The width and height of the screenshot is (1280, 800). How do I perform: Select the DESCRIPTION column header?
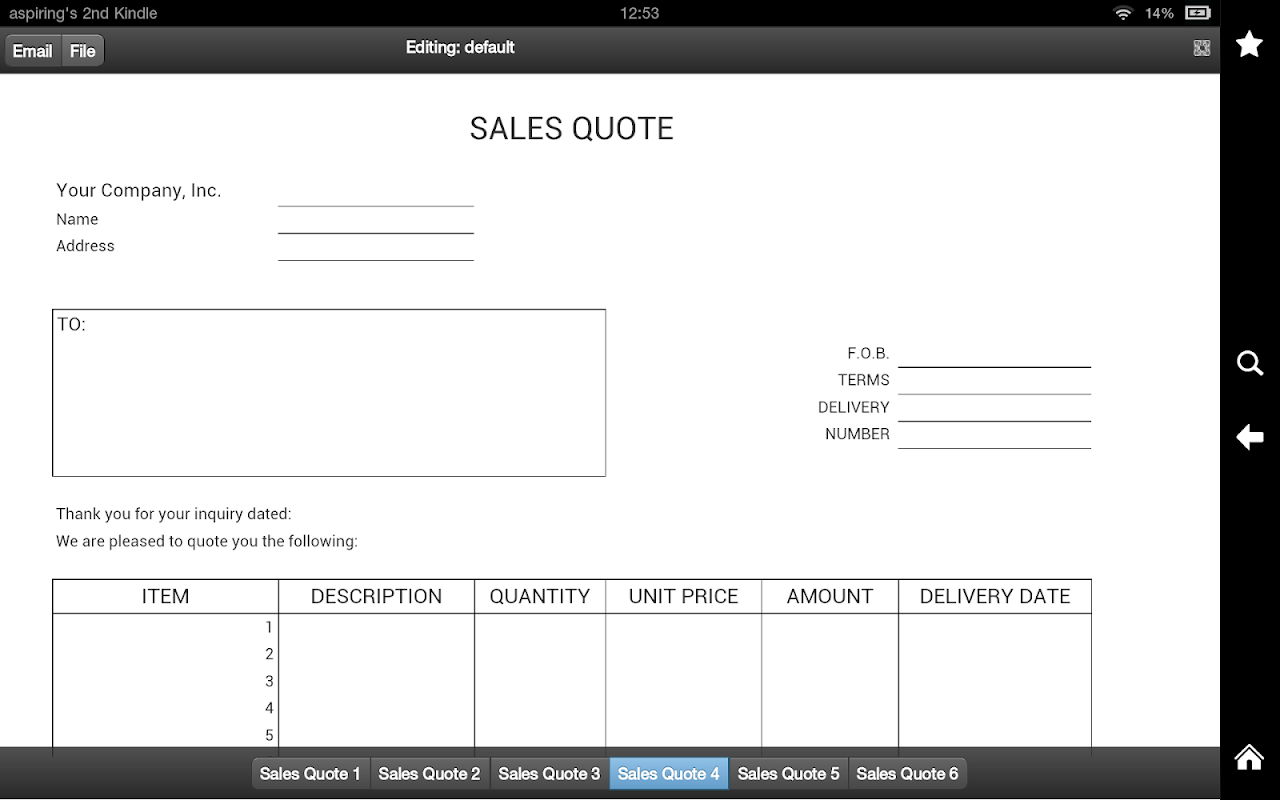[376, 596]
